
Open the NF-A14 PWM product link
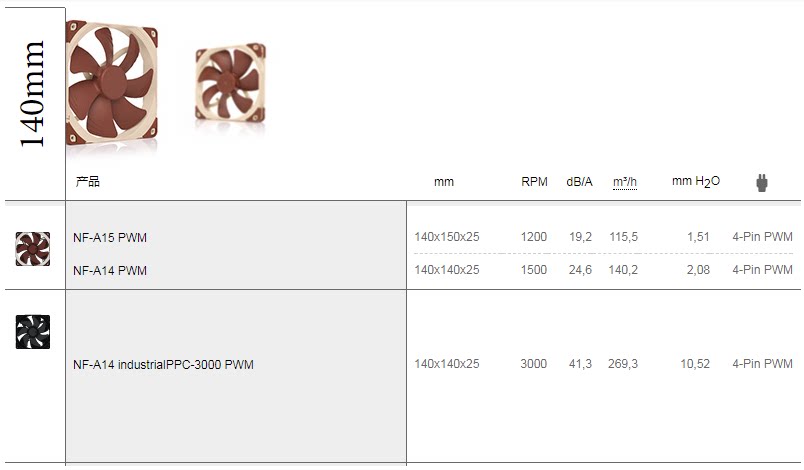[x=110, y=270]
